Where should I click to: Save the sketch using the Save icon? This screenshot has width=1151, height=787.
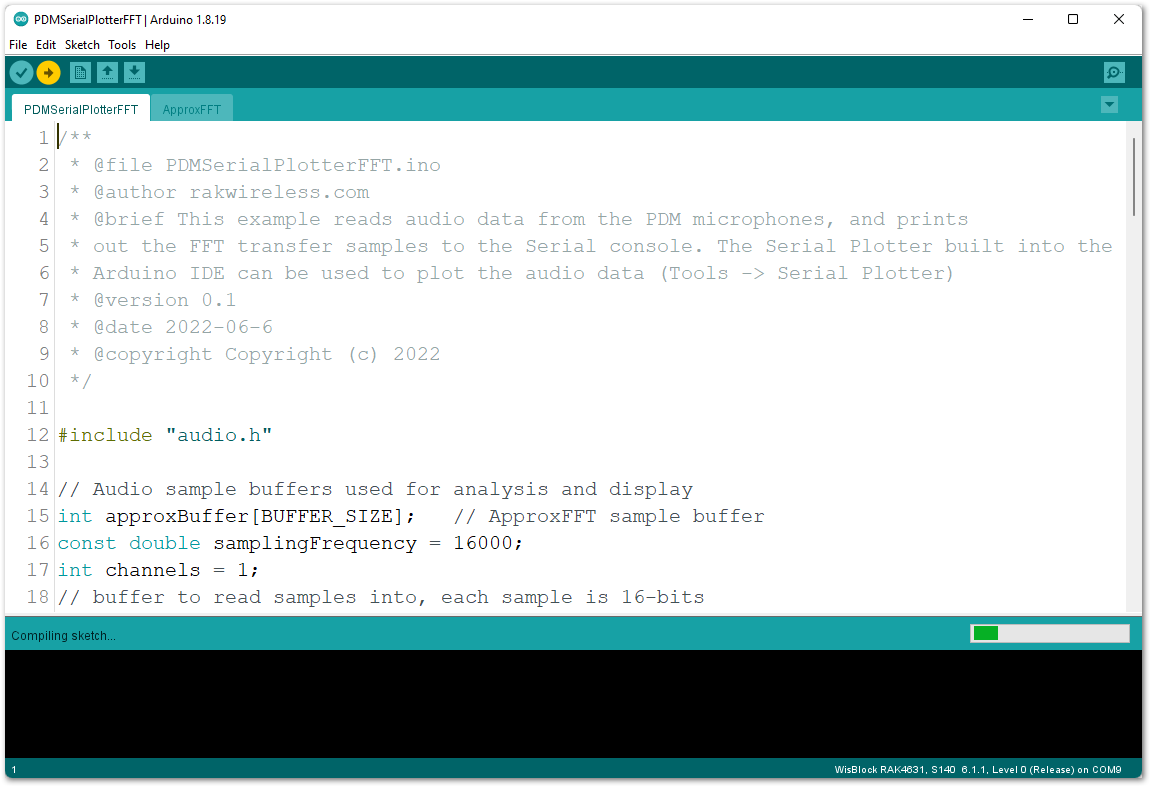[134, 72]
